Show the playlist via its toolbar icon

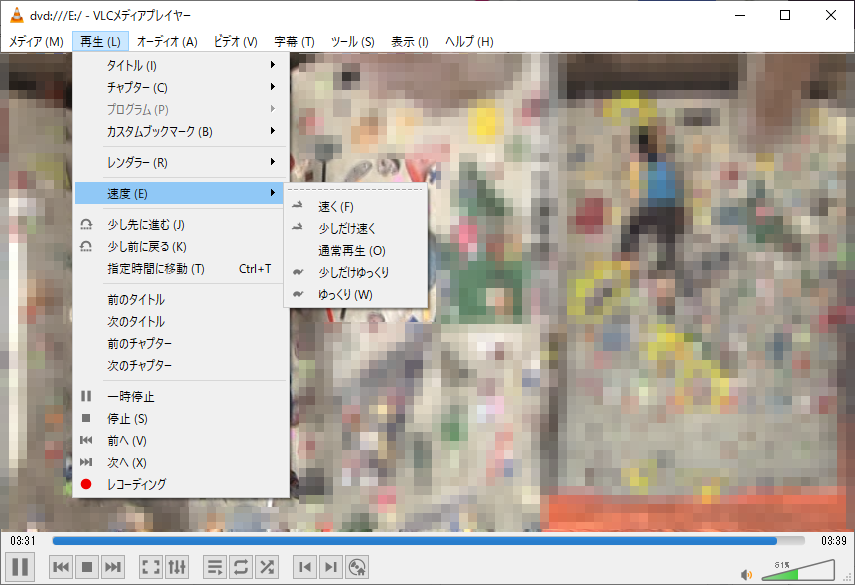coord(214,566)
